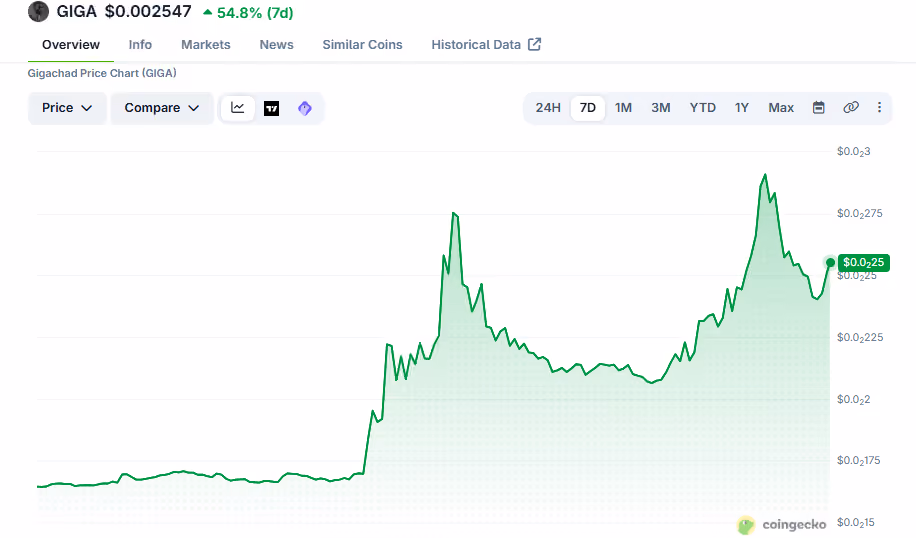The image size is (916, 538).
Task: Switch to the Info tab
Action: pos(140,45)
